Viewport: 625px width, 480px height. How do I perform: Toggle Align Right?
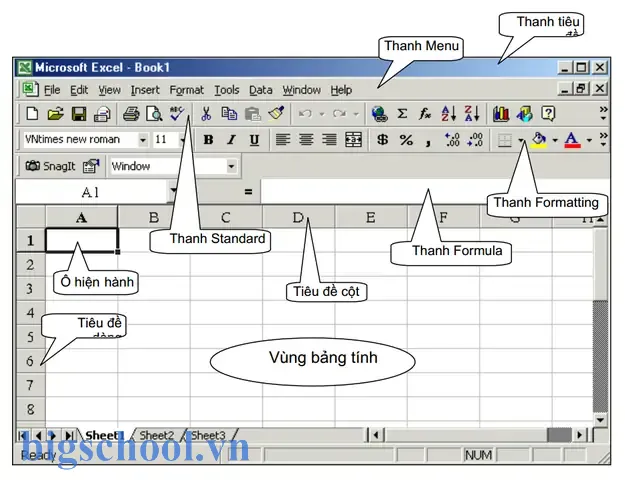click(329, 140)
